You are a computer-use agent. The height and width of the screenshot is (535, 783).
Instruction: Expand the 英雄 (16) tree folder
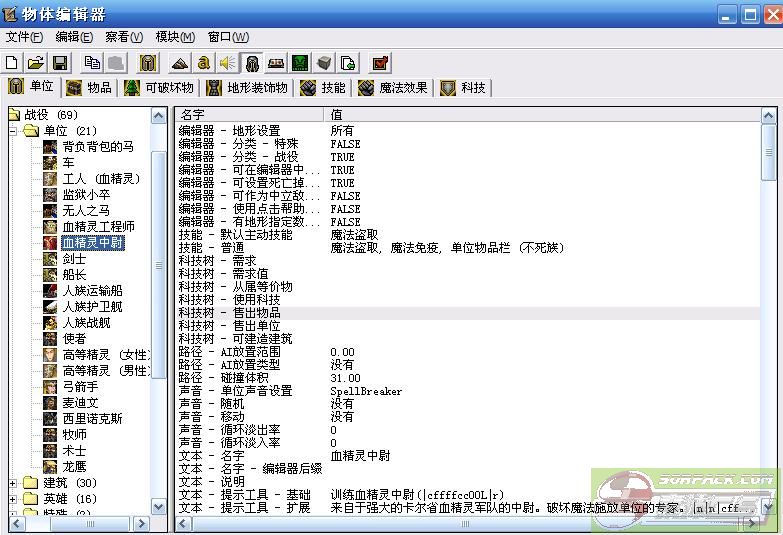(x=14, y=499)
